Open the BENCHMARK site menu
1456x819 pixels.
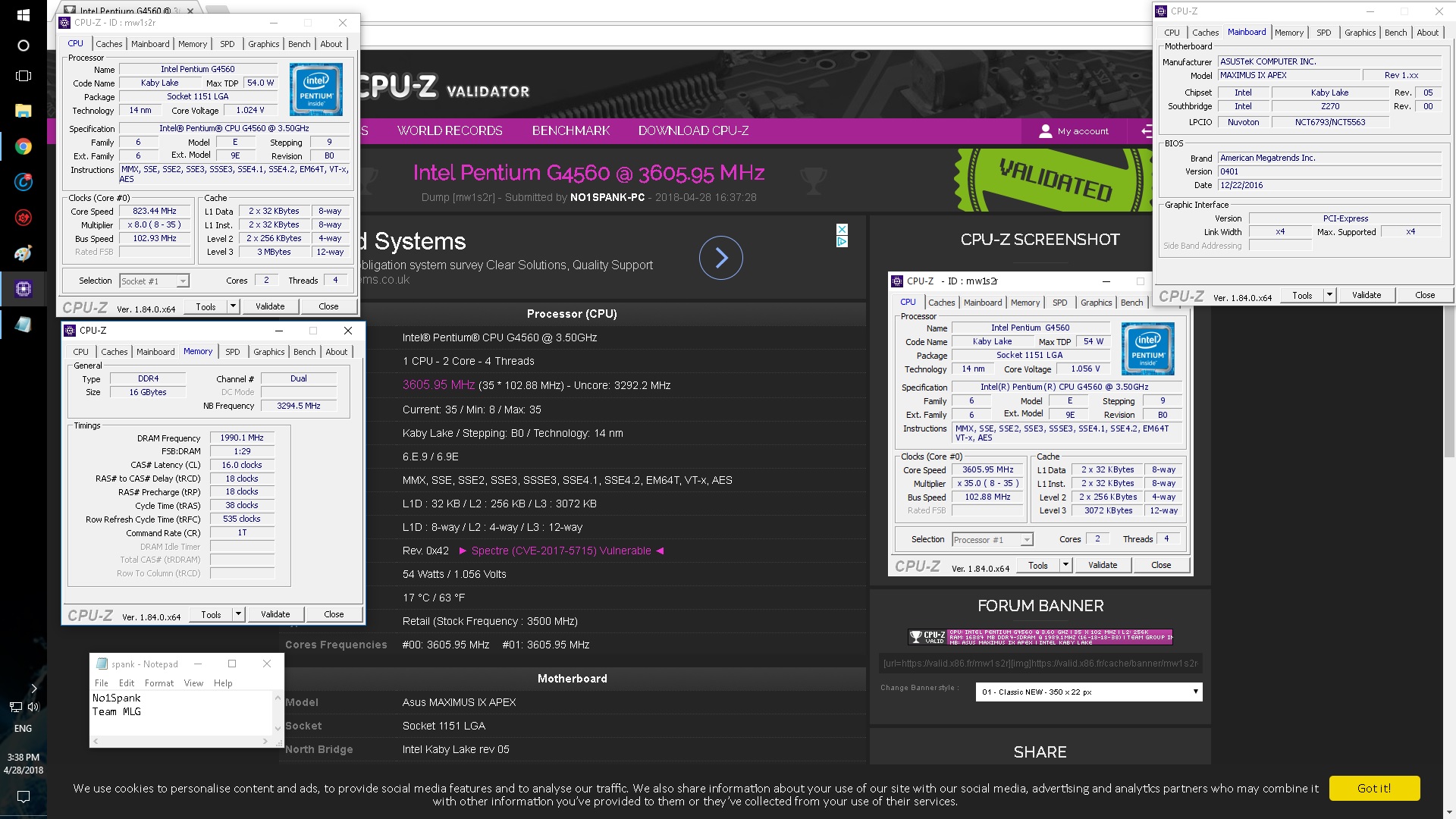tap(571, 131)
